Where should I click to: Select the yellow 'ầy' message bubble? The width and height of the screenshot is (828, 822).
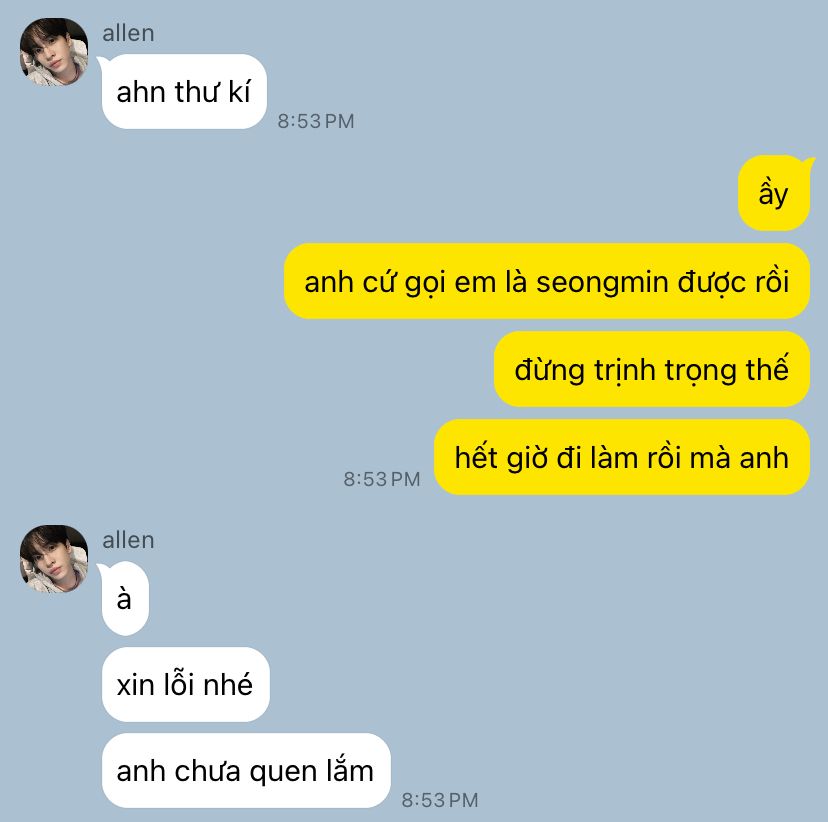774,193
